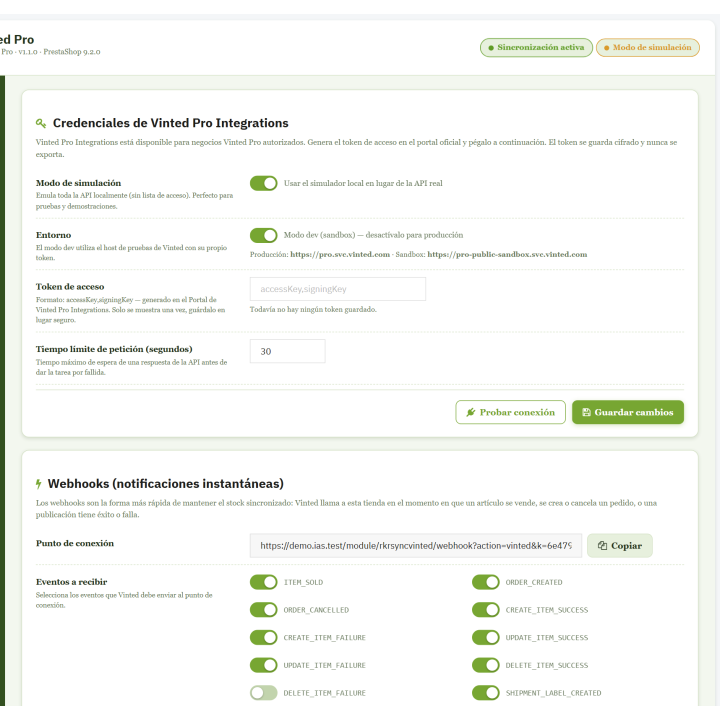Click the sandbox URL pro-public-sandbox.svc.vinted.com
The height and width of the screenshot is (720, 720).
[x=507, y=254]
